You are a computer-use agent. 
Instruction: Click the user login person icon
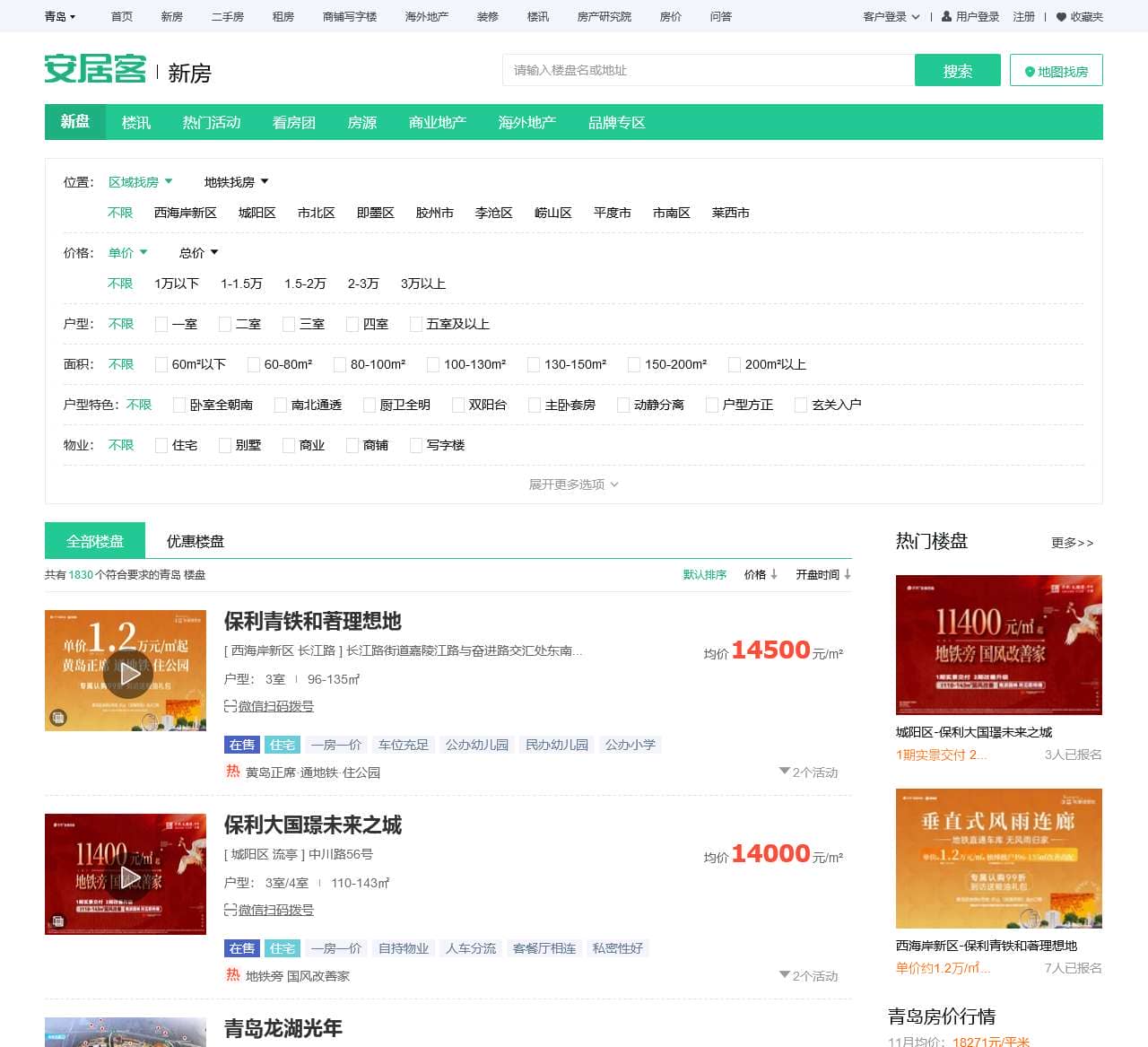pyautogui.click(x=947, y=15)
